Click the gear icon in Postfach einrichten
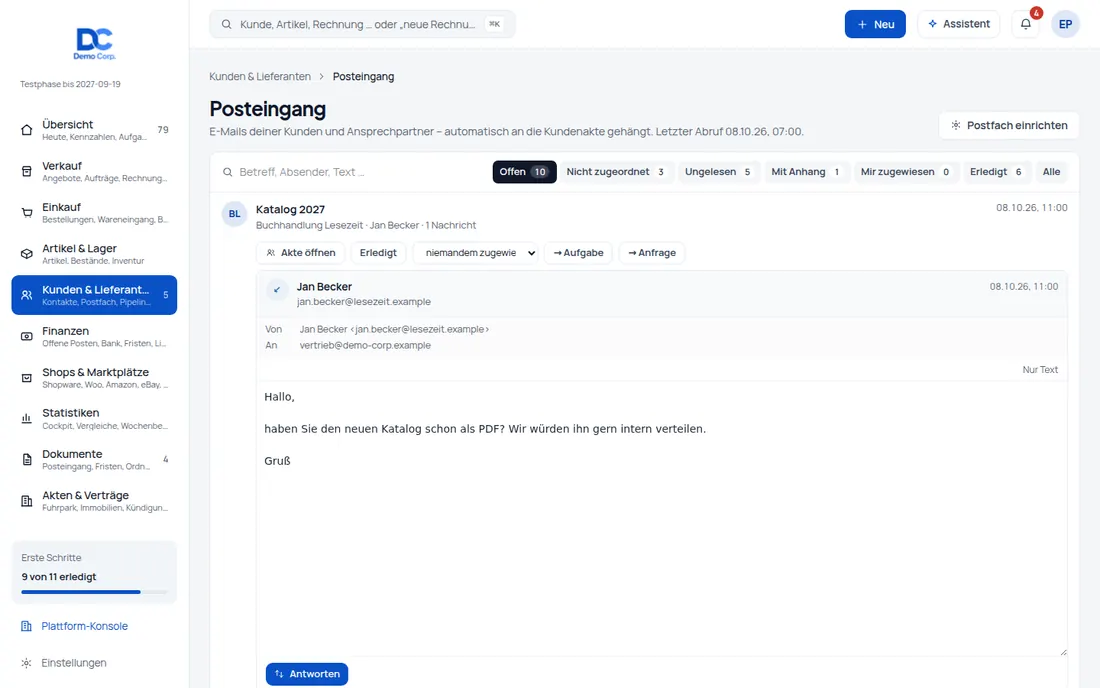This screenshot has height=688, width=1100. (x=955, y=126)
